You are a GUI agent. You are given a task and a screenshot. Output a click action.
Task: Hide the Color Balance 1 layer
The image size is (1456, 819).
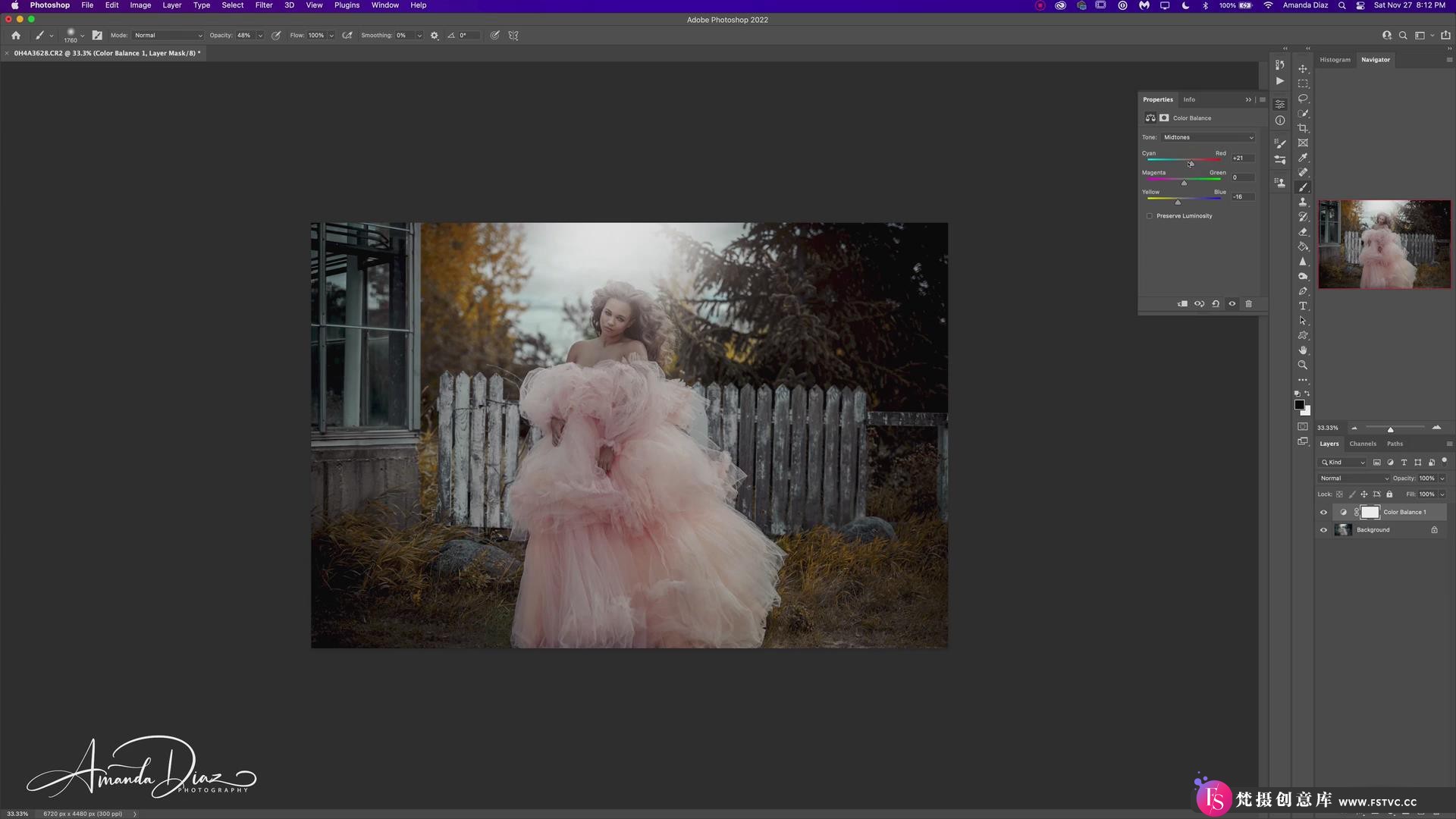coord(1323,512)
